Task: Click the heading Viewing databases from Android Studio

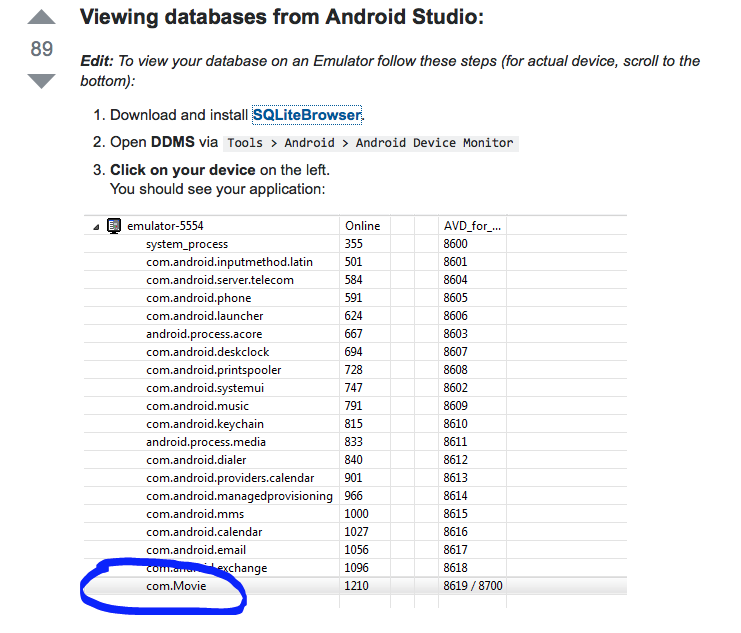Action: coord(282,17)
